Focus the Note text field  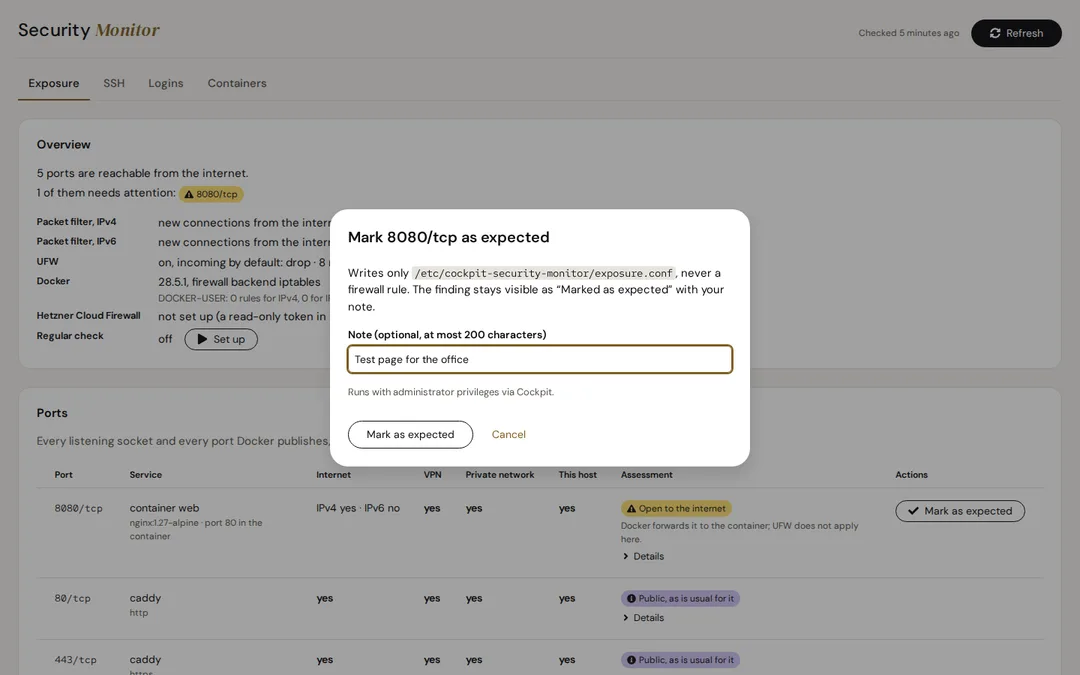click(540, 360)
